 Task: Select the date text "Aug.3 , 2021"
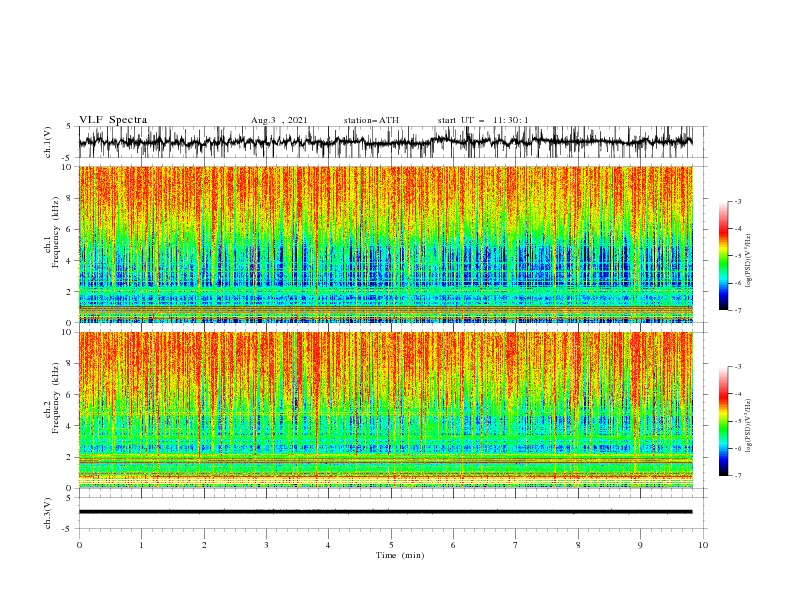pyautogui.click(x=279, y=120)
